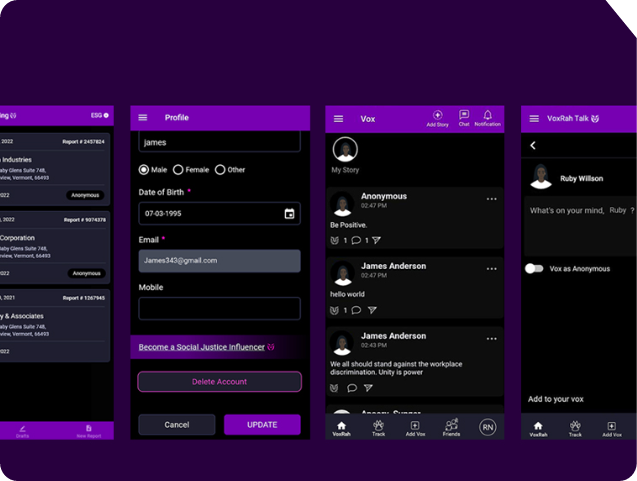Image resolution: width=637 pixels, height=481 pixels.
Task: Go back with the arrow on VoxRah Talk
Action: tap(533, 145)
